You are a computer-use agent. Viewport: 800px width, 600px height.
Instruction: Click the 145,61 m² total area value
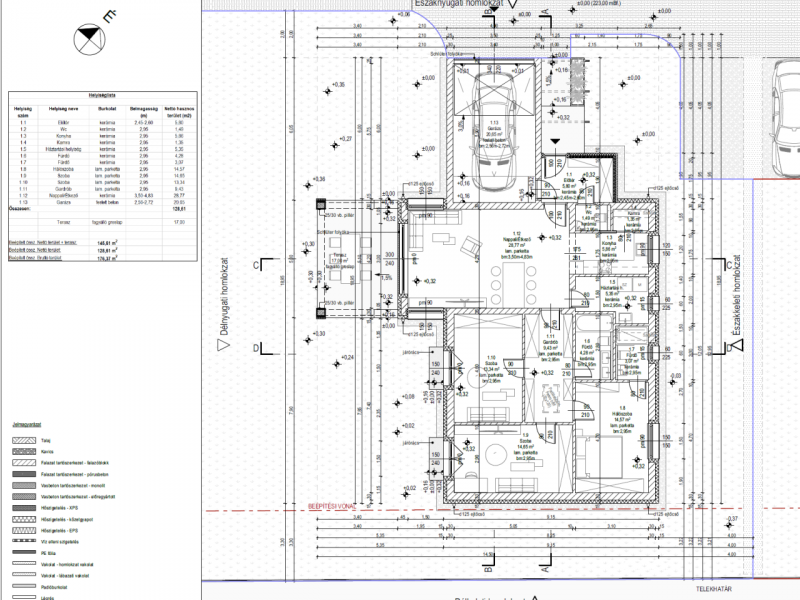[x=107, y=243]
